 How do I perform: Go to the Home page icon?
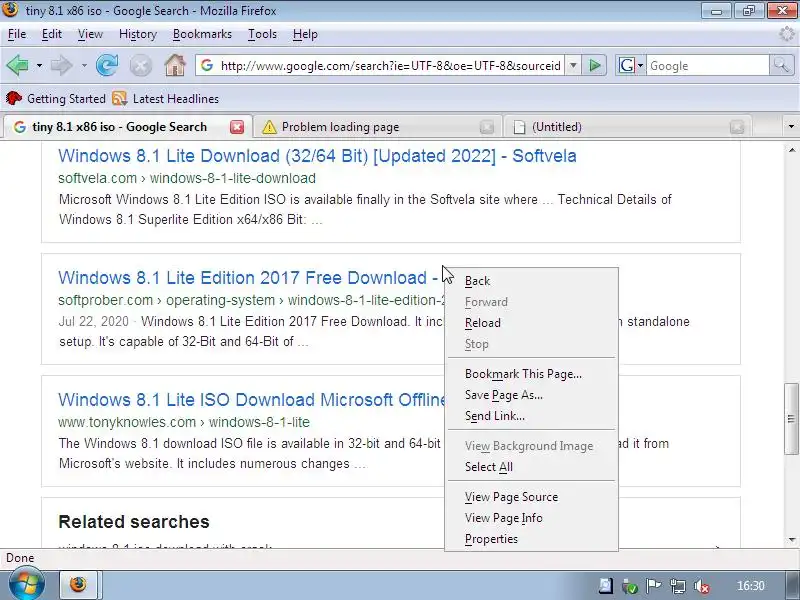click(175, 65)
